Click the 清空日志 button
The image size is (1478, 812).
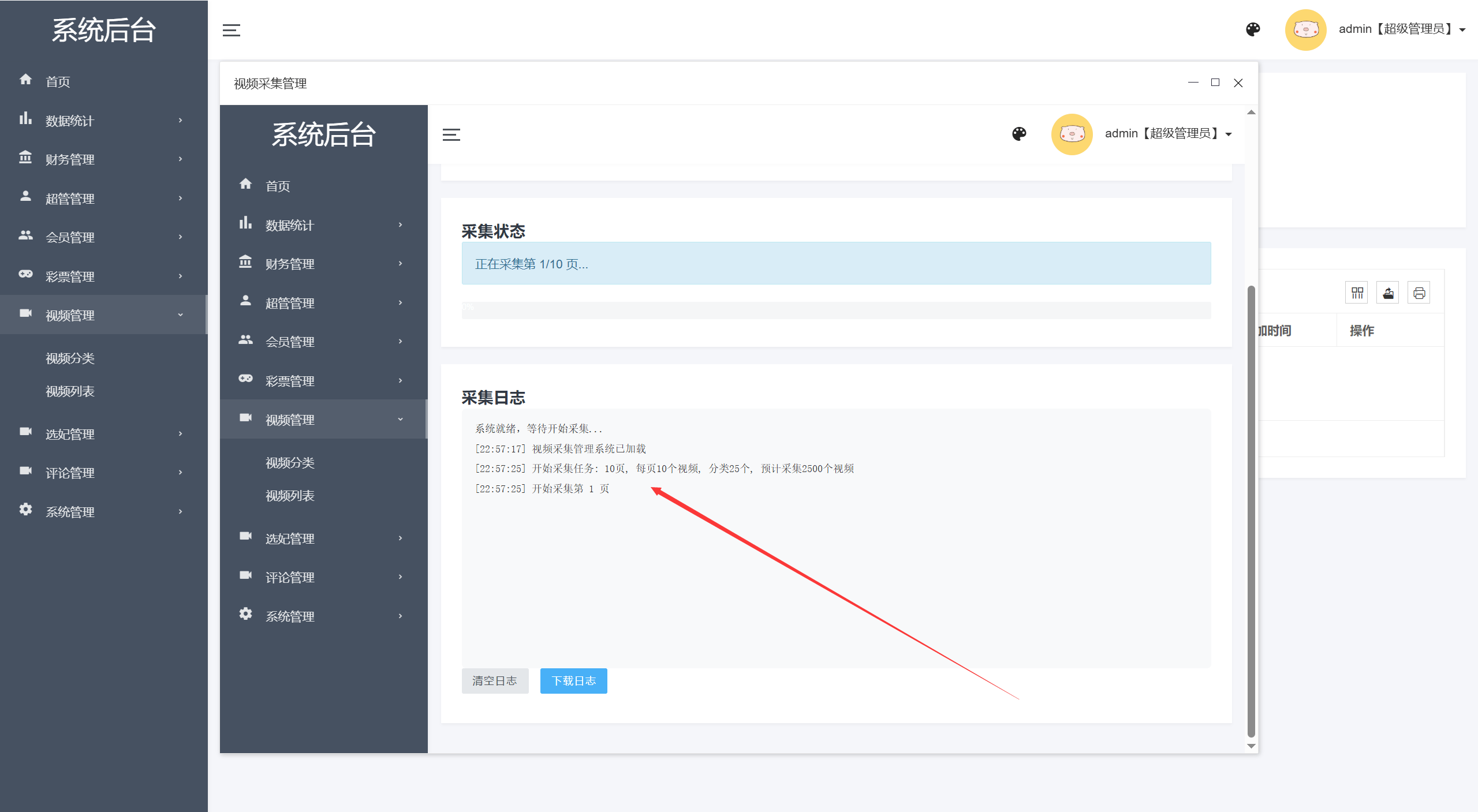click(495, 681)
